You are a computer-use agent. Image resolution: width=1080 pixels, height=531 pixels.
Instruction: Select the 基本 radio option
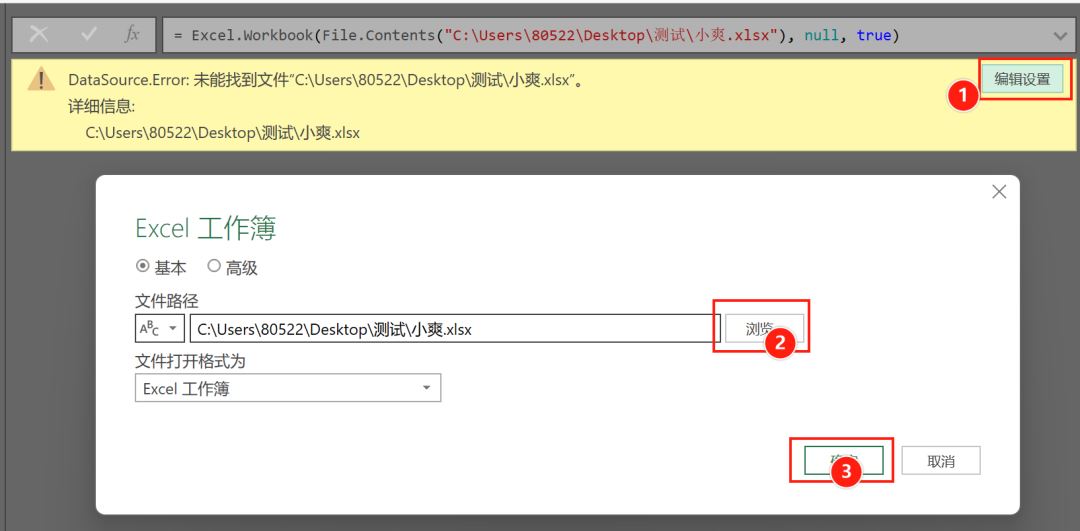pyautogui.click(x=143, y=267)
